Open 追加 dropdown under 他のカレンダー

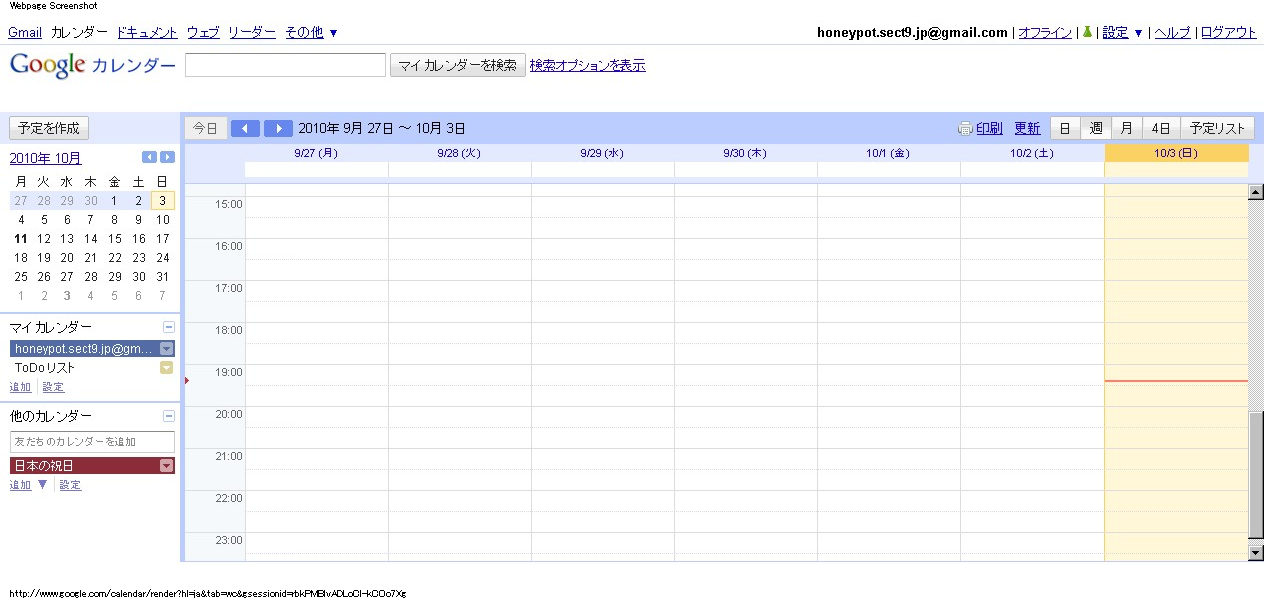click(29, 485)
